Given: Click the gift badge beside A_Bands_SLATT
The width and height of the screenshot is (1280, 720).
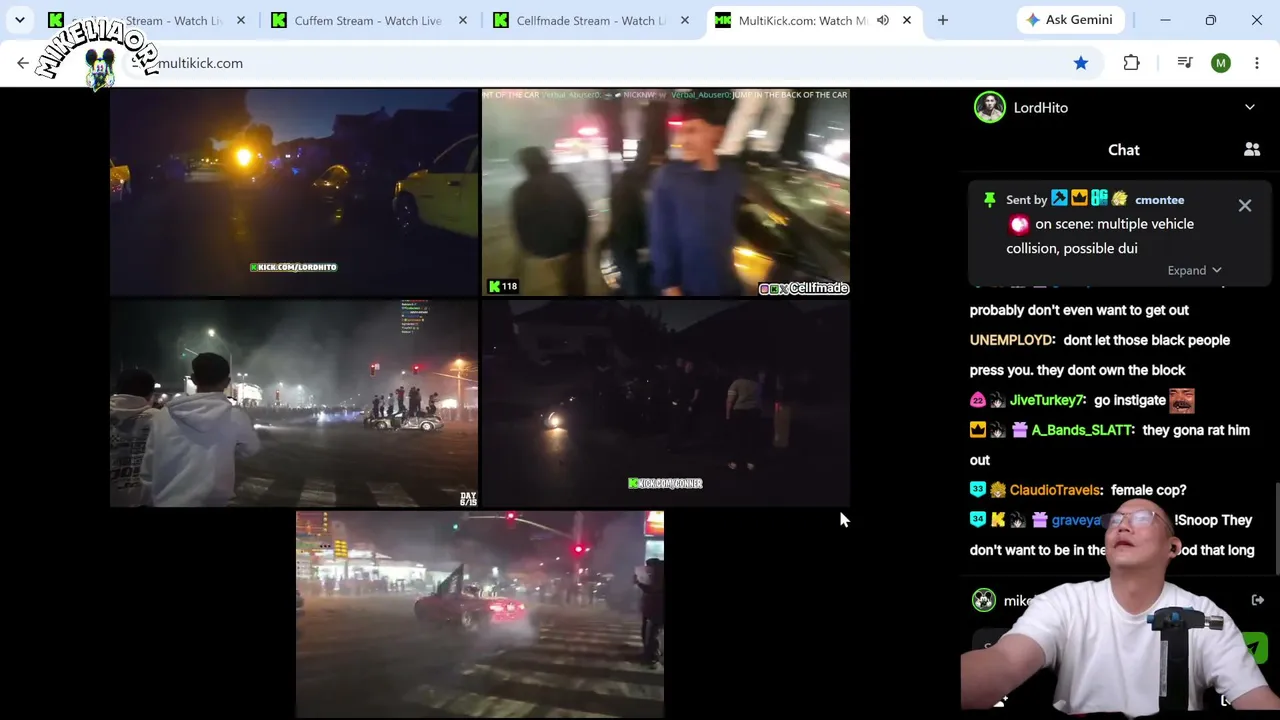Looking at the screenshot, I should pos(1019,430).
